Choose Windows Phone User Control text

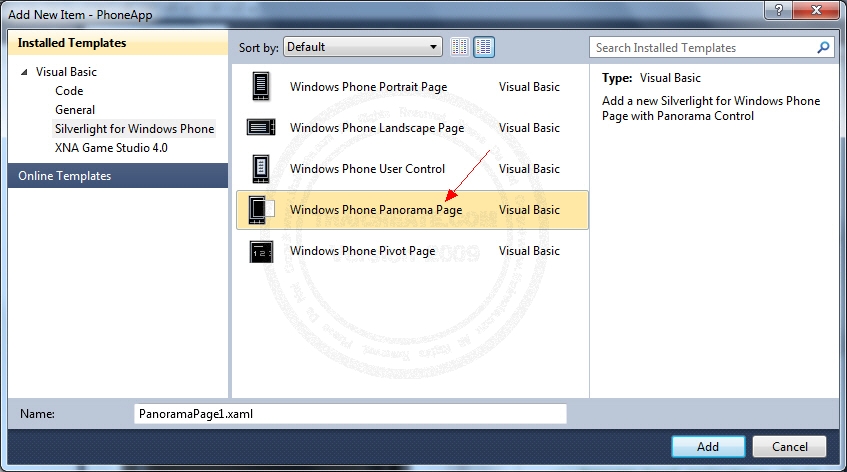(x=367, y=169)
